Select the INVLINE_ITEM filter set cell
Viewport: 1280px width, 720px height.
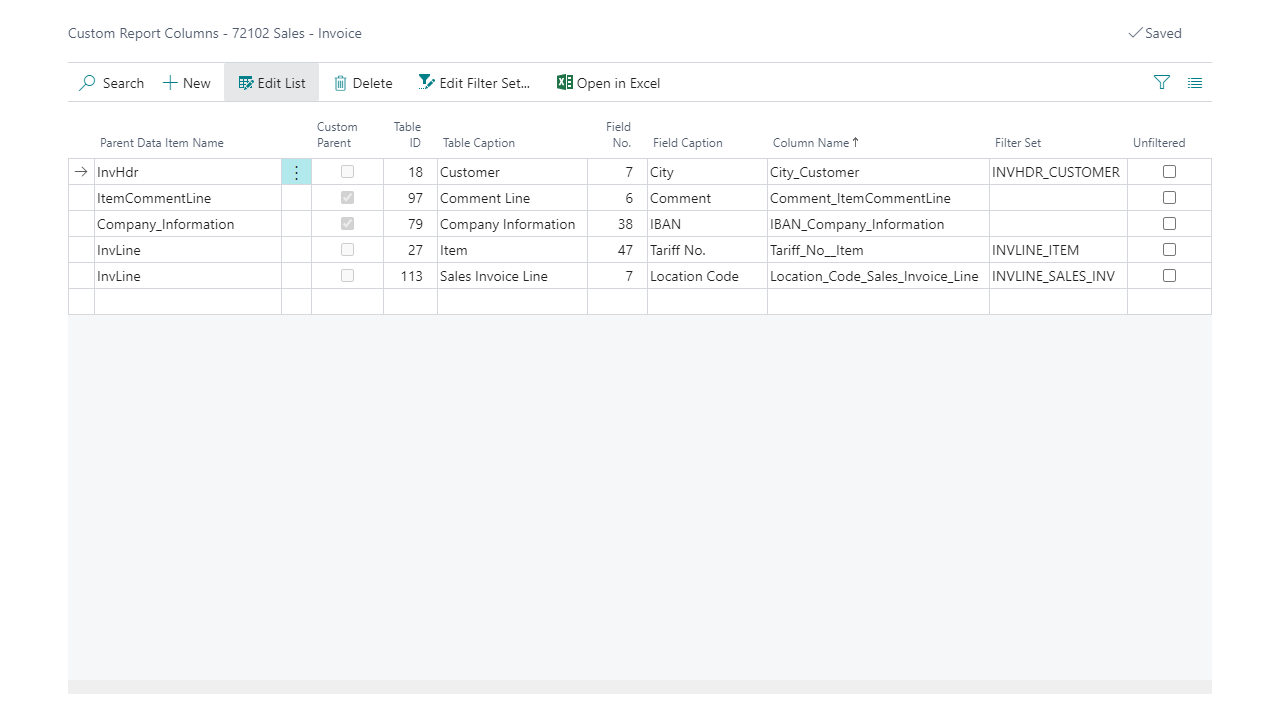coord(1036,250)
